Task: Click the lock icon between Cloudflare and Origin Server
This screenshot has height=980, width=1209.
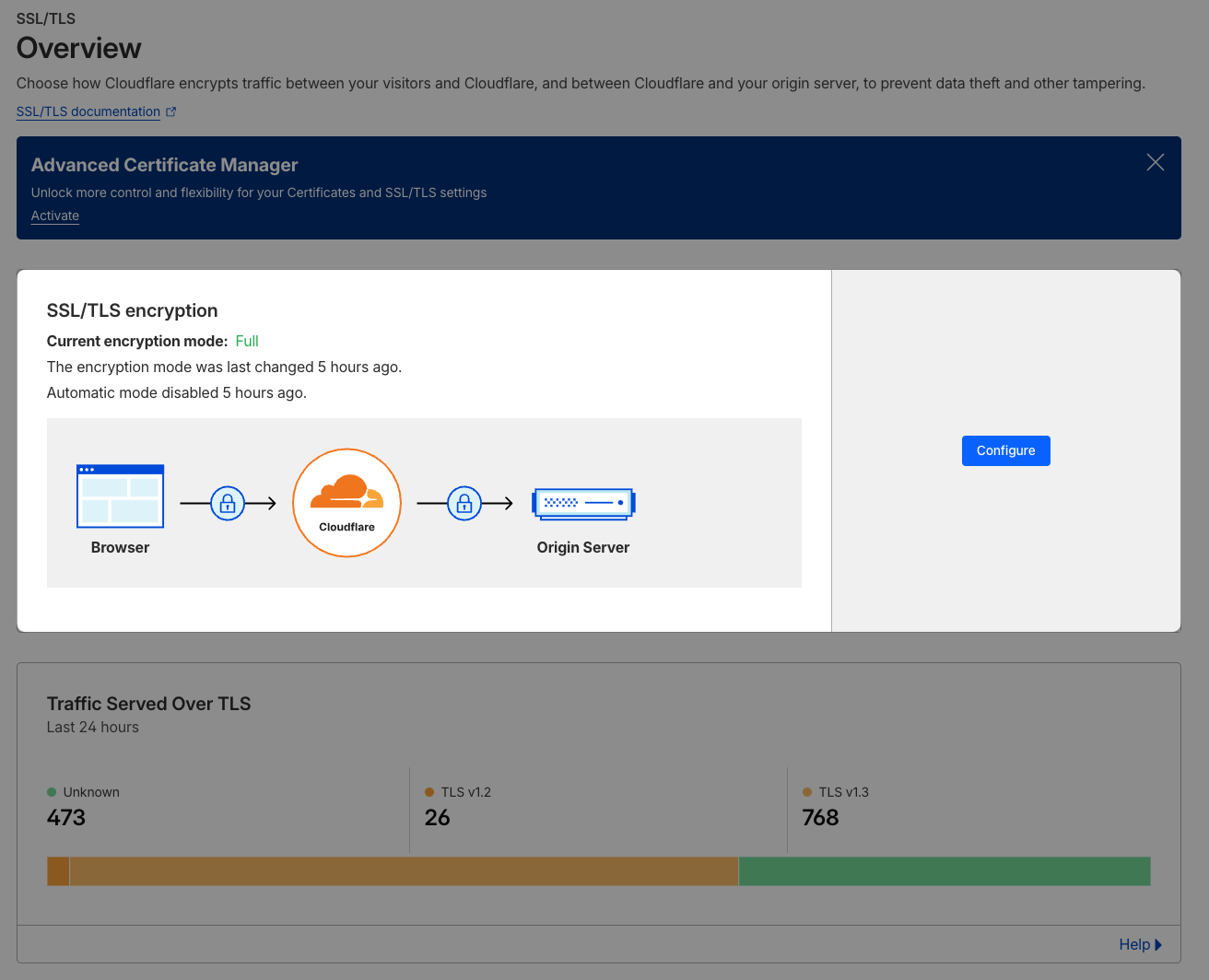Action: point(464,503)
